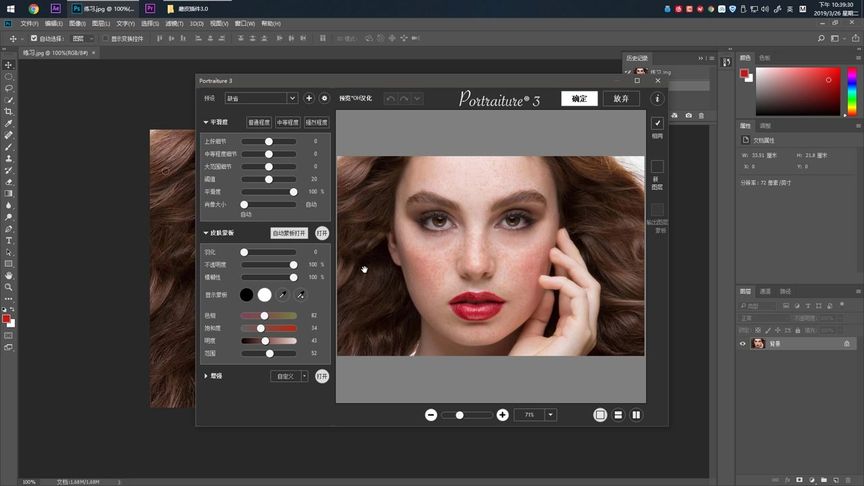Click the add preset plus icon
This screenshot has width=864, height=486.
pos(309,99)
